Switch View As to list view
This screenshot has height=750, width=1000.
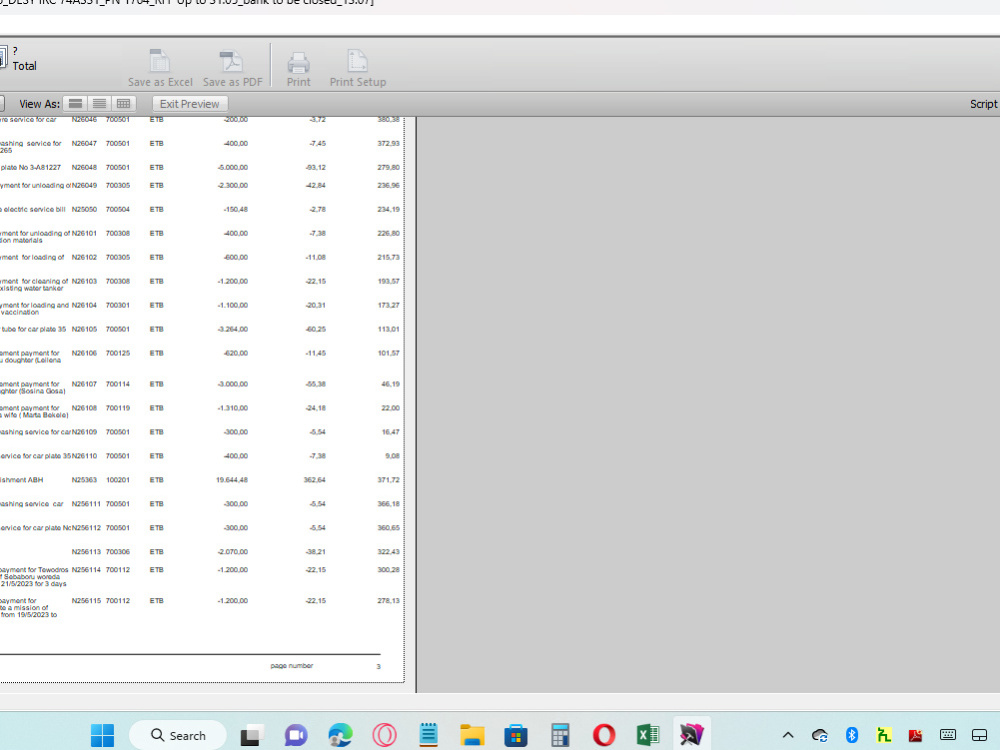(99, 104)
